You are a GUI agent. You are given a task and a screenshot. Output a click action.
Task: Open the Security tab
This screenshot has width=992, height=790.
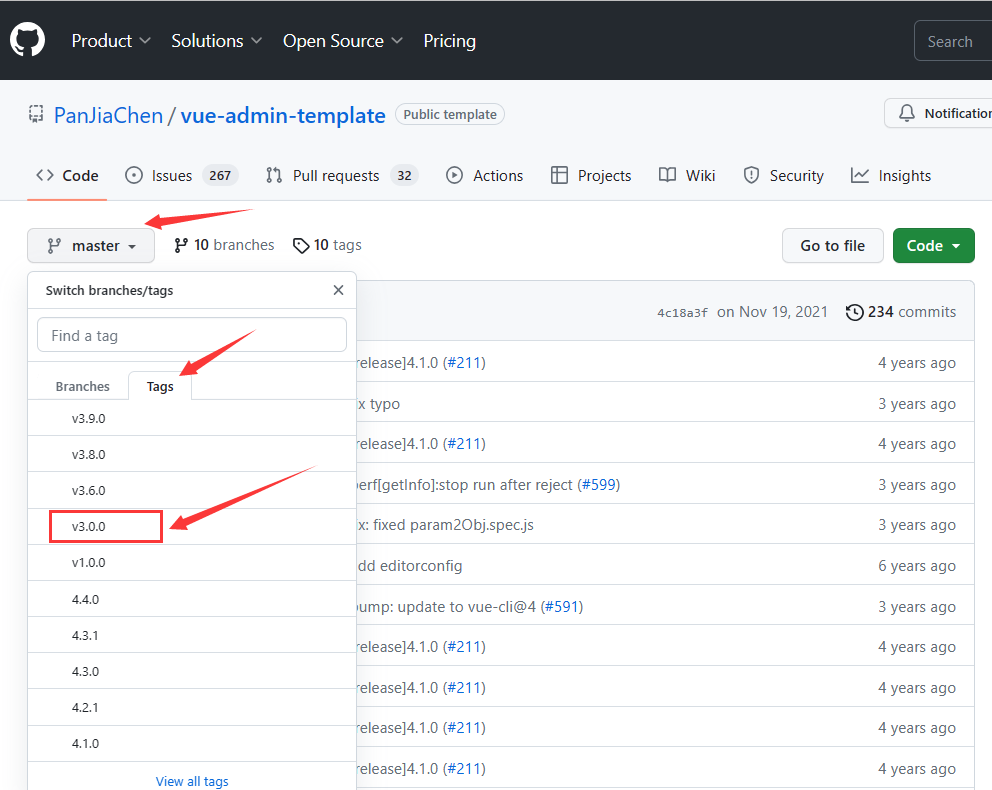783,175
